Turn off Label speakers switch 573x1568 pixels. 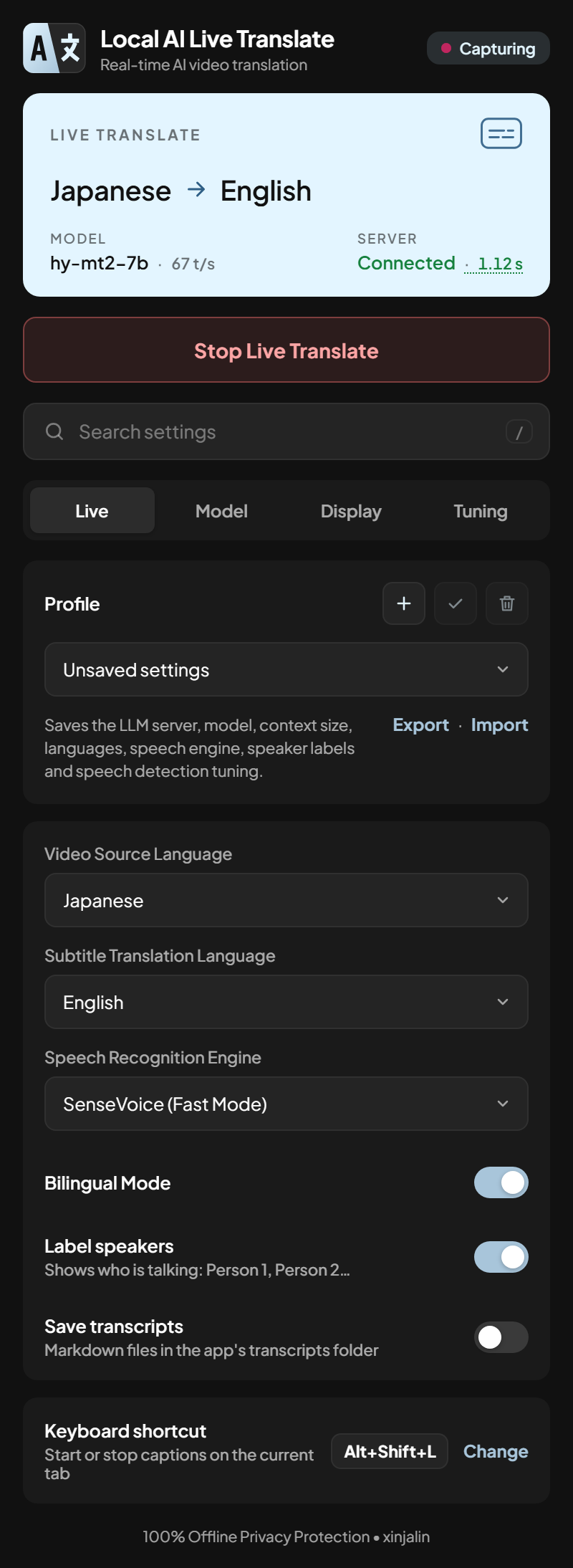(x=501, y=1257)
